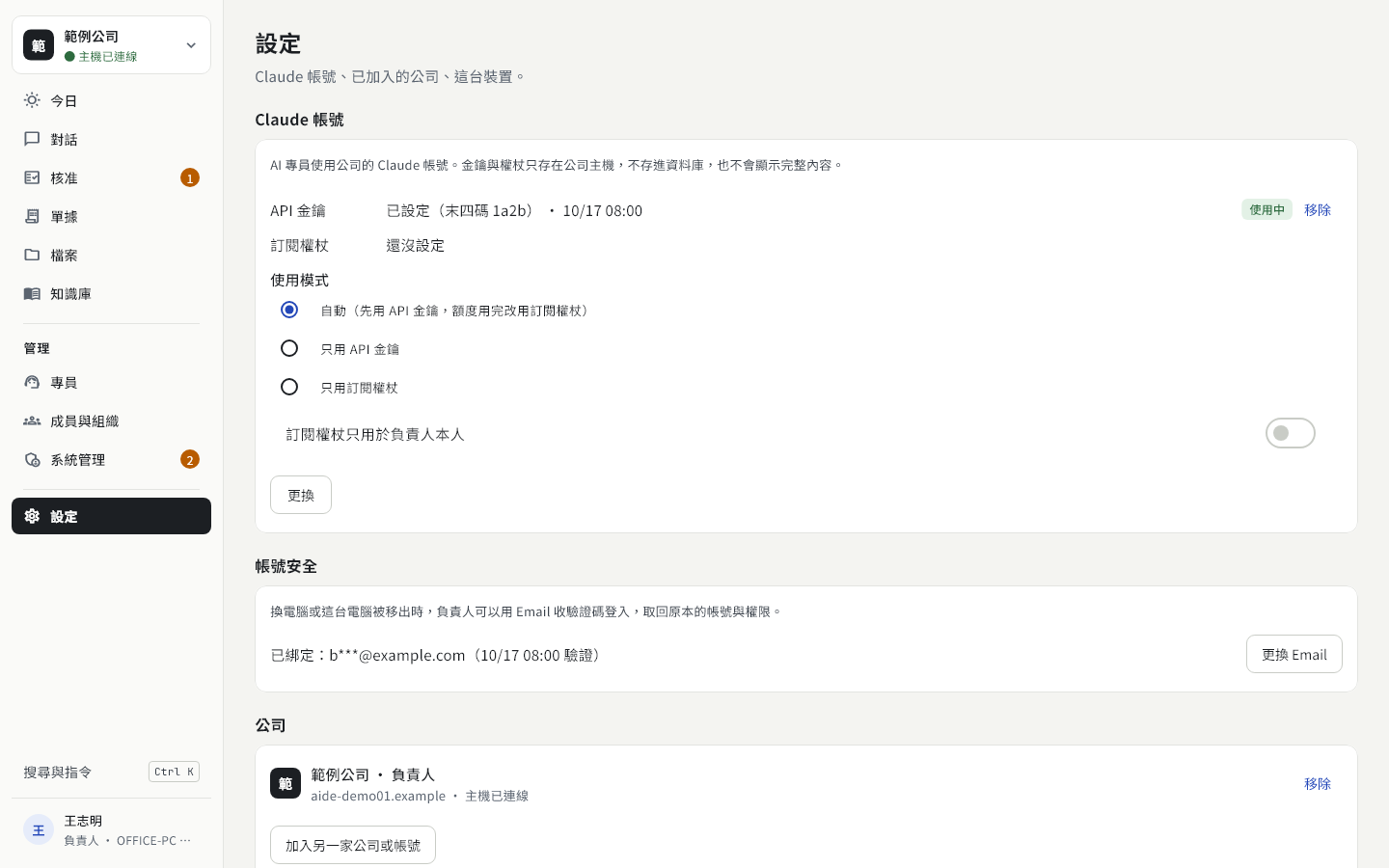The image size is (1389, 868).
Task: Click the 帳號安全 section heading
Action: tap(286, 566)
